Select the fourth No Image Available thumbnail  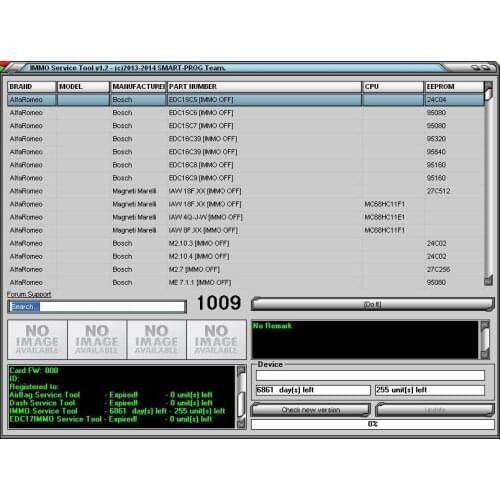[x=216, y=340]
